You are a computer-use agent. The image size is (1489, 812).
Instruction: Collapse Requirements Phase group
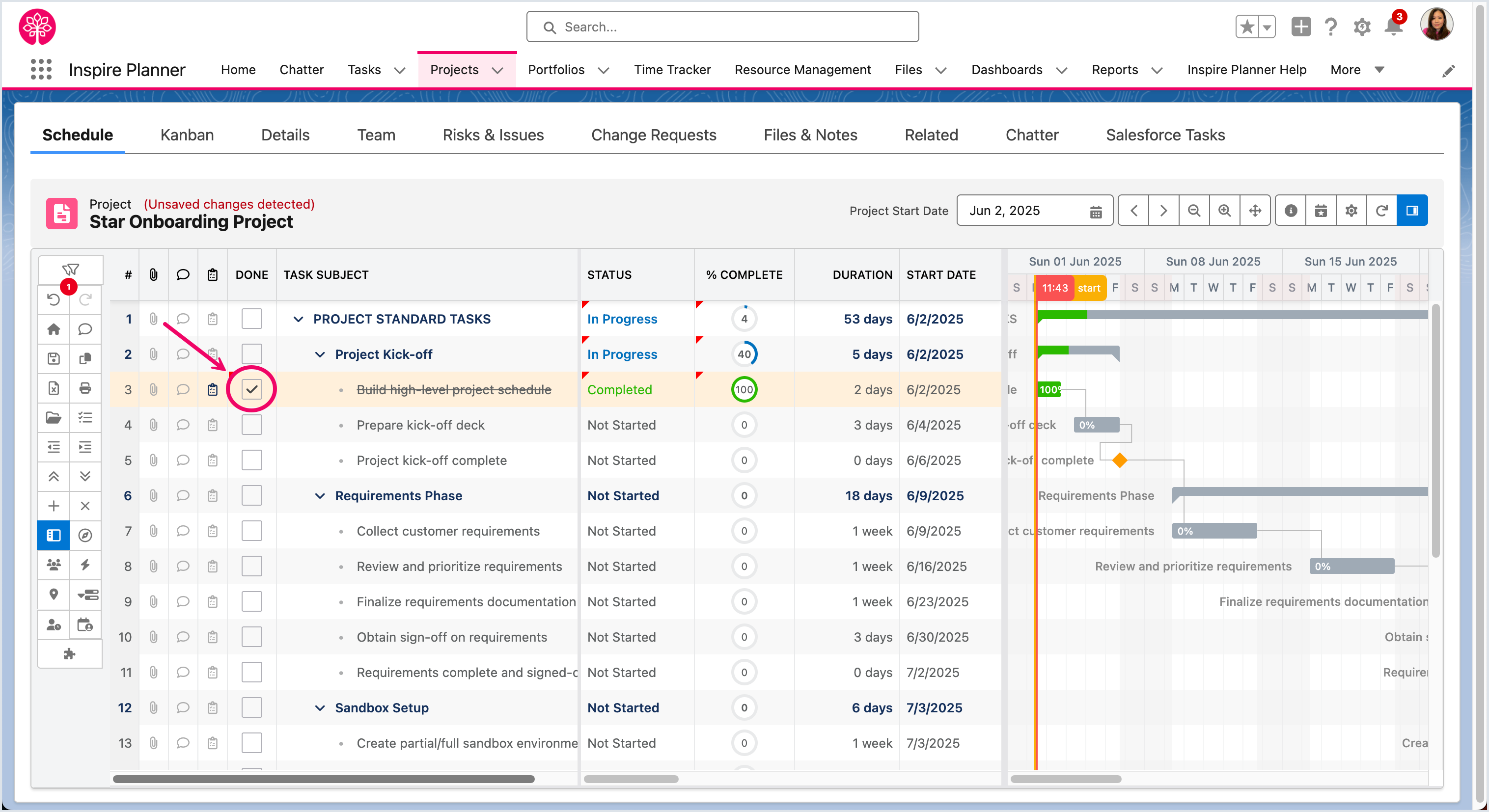[320, 496]
